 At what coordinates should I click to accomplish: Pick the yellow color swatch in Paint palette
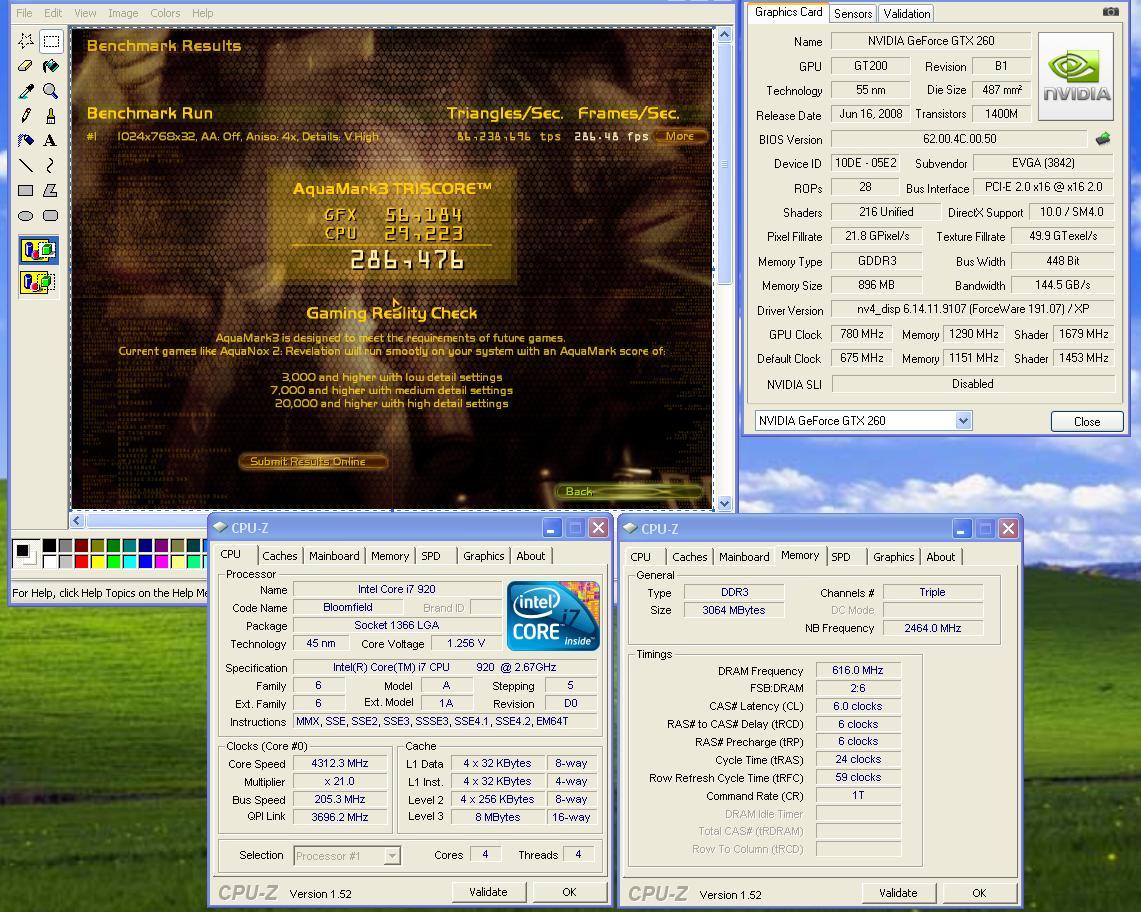tap(98, 561)
